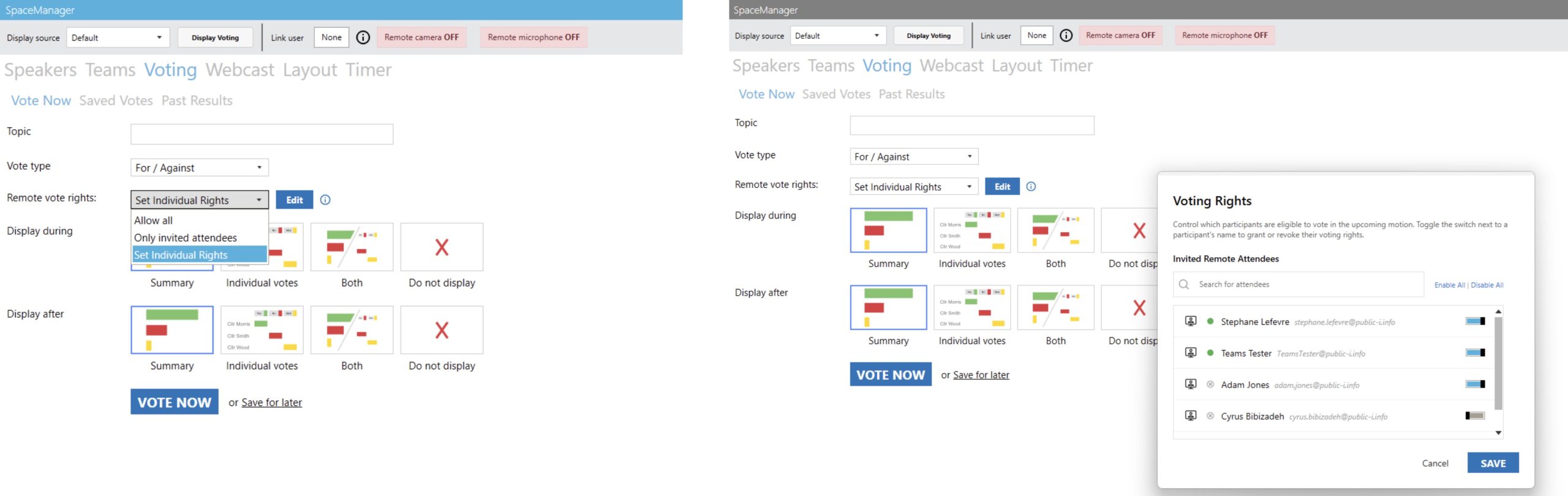Click None Link user box in left window
The image size is (1568, 496).
click(331, 37)
